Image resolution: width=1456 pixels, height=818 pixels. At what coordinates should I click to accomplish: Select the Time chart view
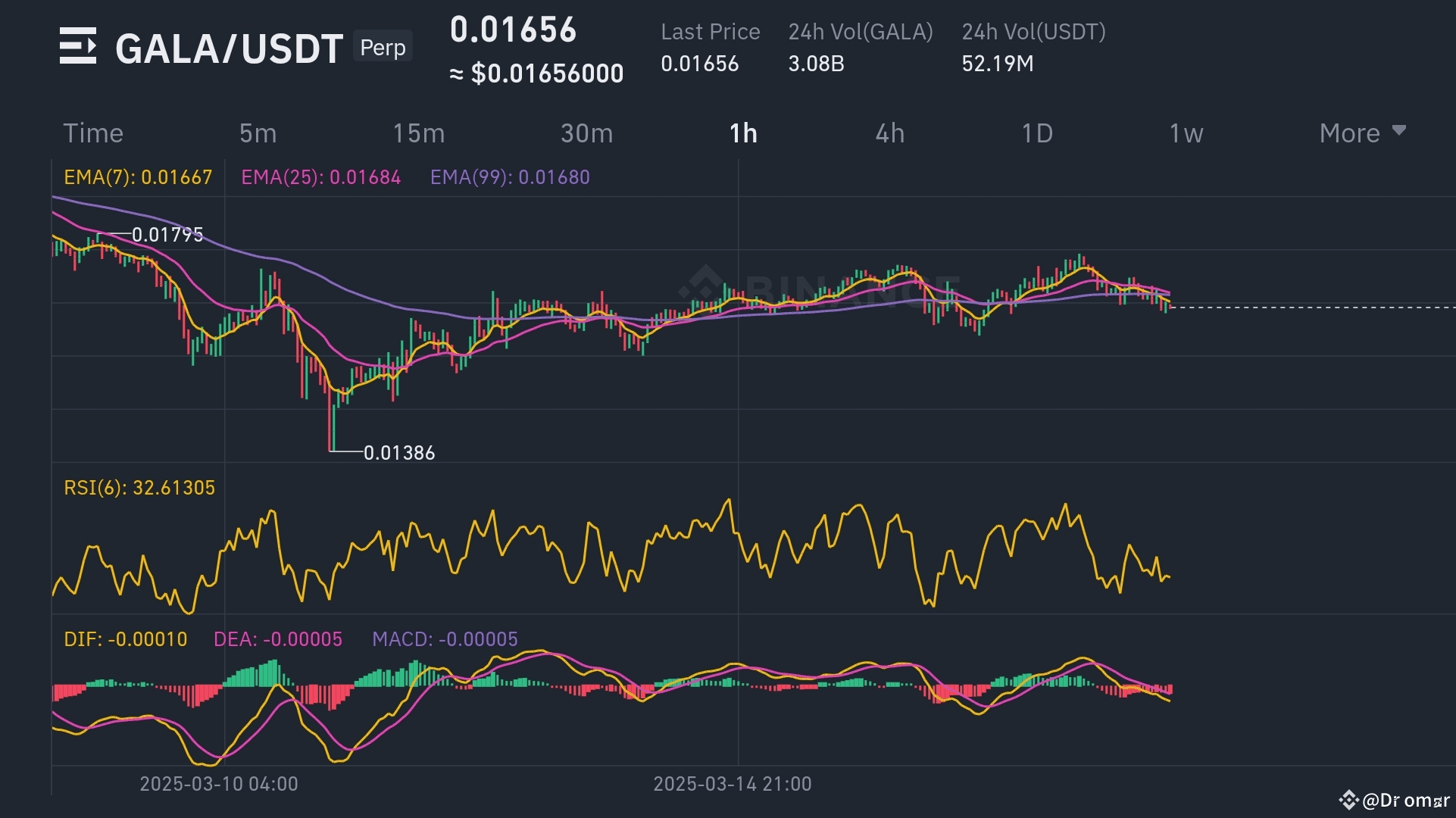pyautogui.click(x=93, y=133)
